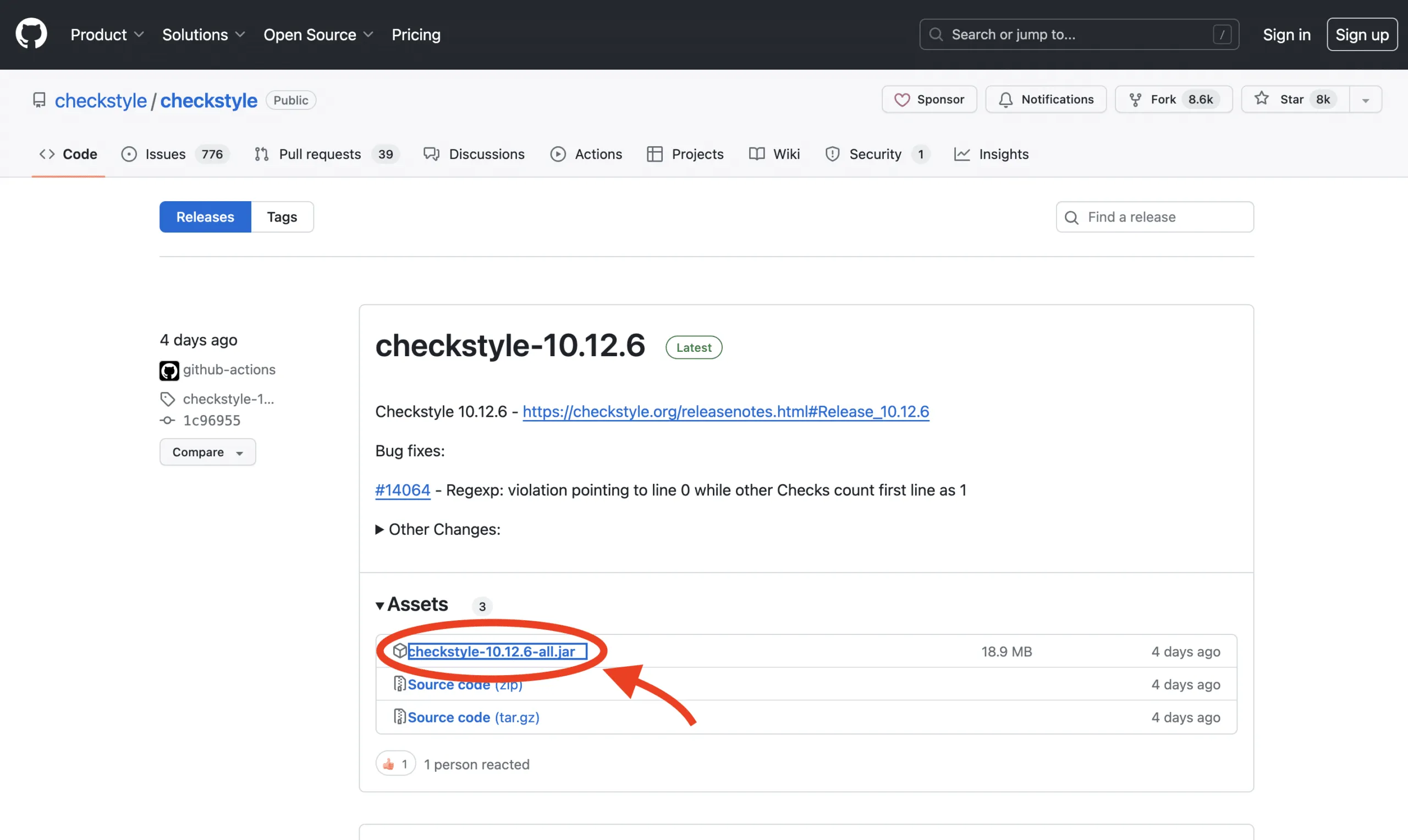Focus the Search or jump to field
The width and height of the screenshot is (1408, 840).
coord(1079,35)
